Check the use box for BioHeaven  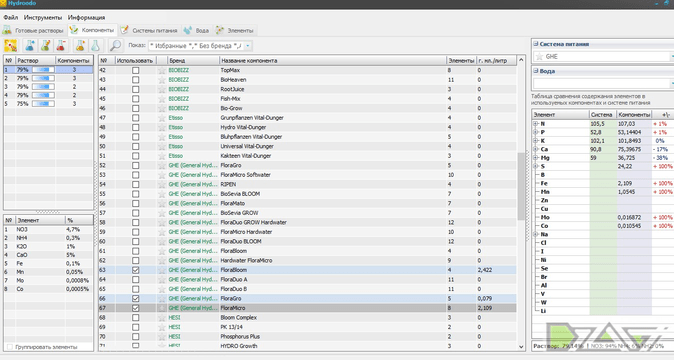click(135, 79)
